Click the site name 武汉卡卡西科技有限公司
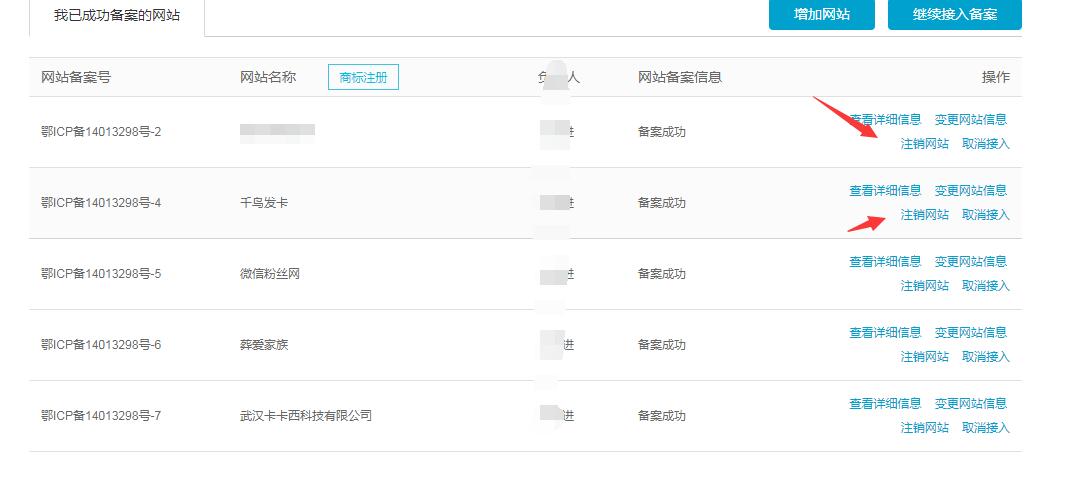 (306, 417)
